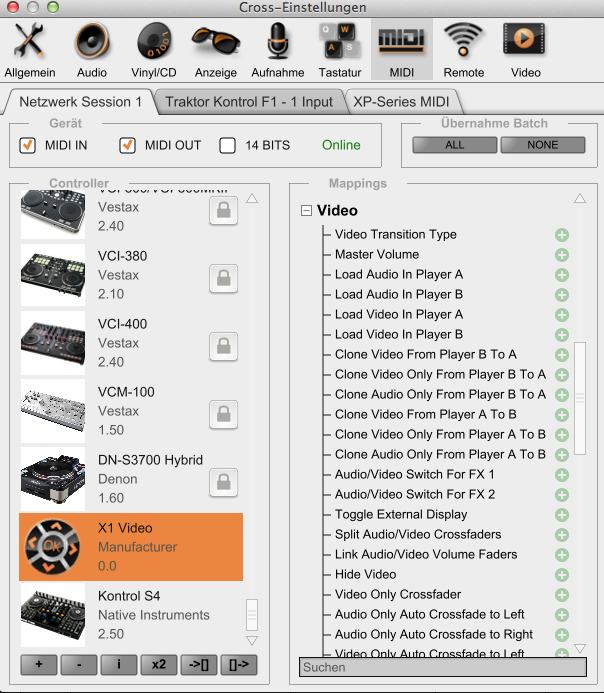Uncheck the MIDI OUT checkbox
Image resolution: width=604 pixels, height=693 pixels.
[x=127, y=146]
